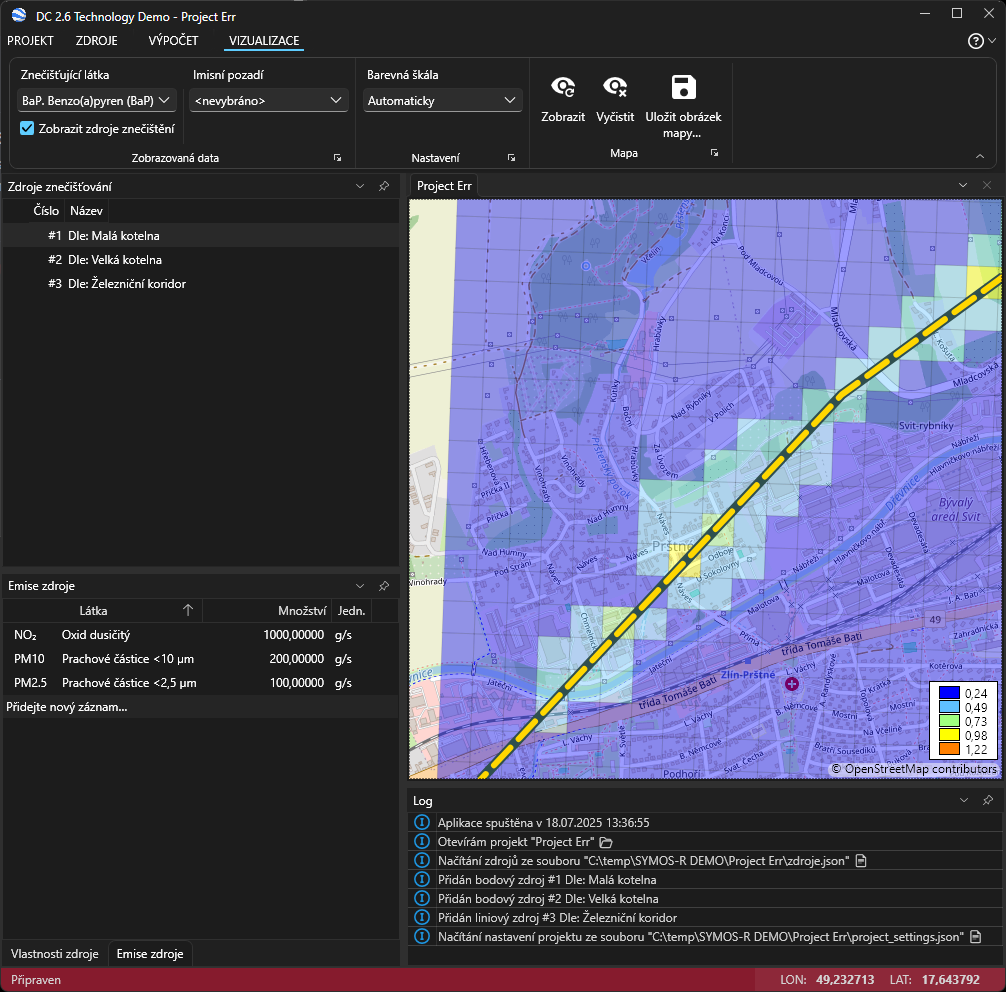
Task: Click Přidejte nový záznam row
Action: [67, 707]
